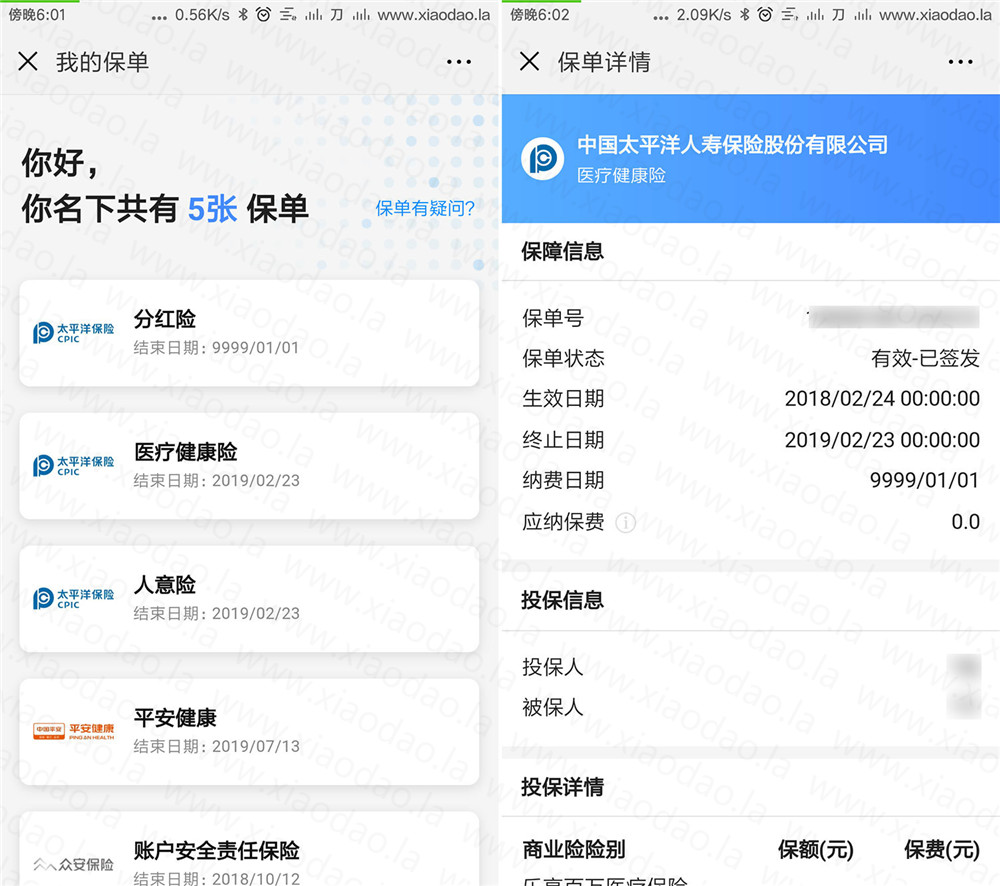Screen dimensions: 1000x886
Task: Close the 保单详情 page with the X icon
Action: [530, 62]
